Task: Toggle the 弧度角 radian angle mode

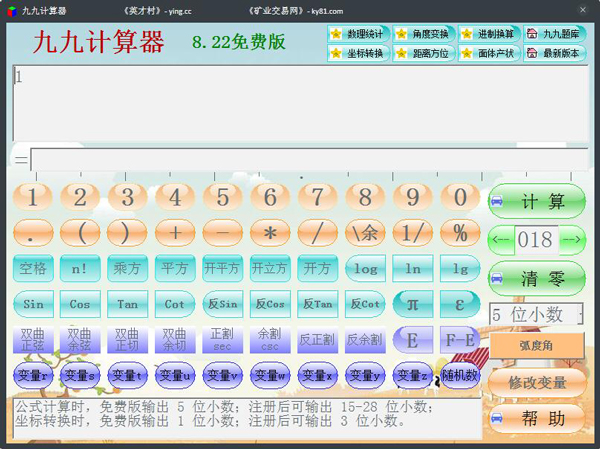Action: coord(537,345)
